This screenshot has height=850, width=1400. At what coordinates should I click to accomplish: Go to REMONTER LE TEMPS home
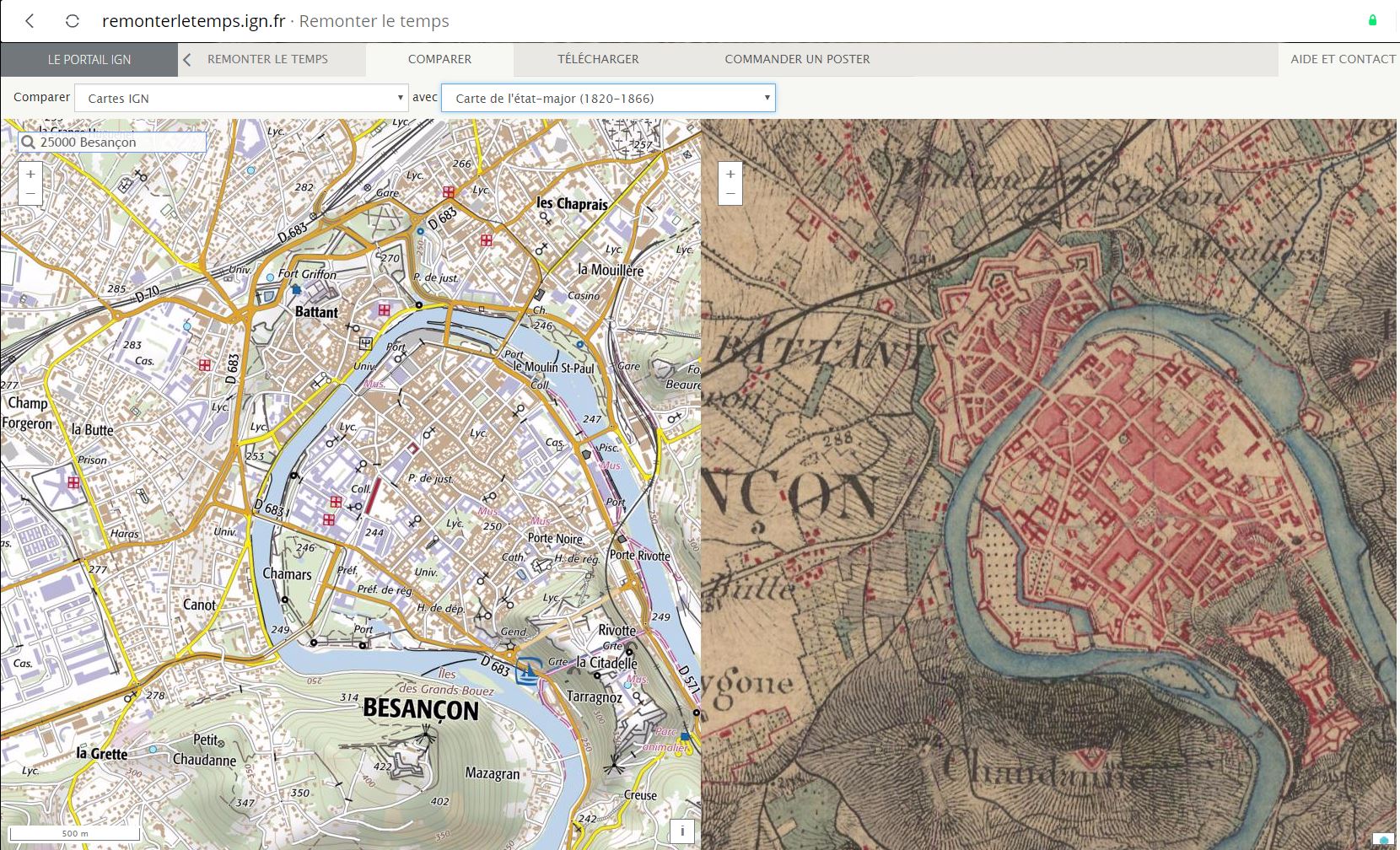click(267, 59)
